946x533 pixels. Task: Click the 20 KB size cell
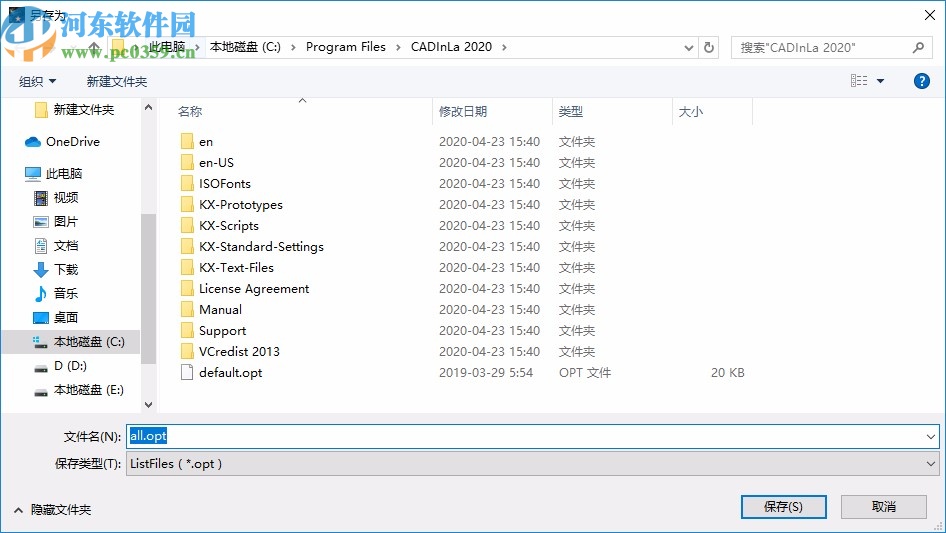727,372
